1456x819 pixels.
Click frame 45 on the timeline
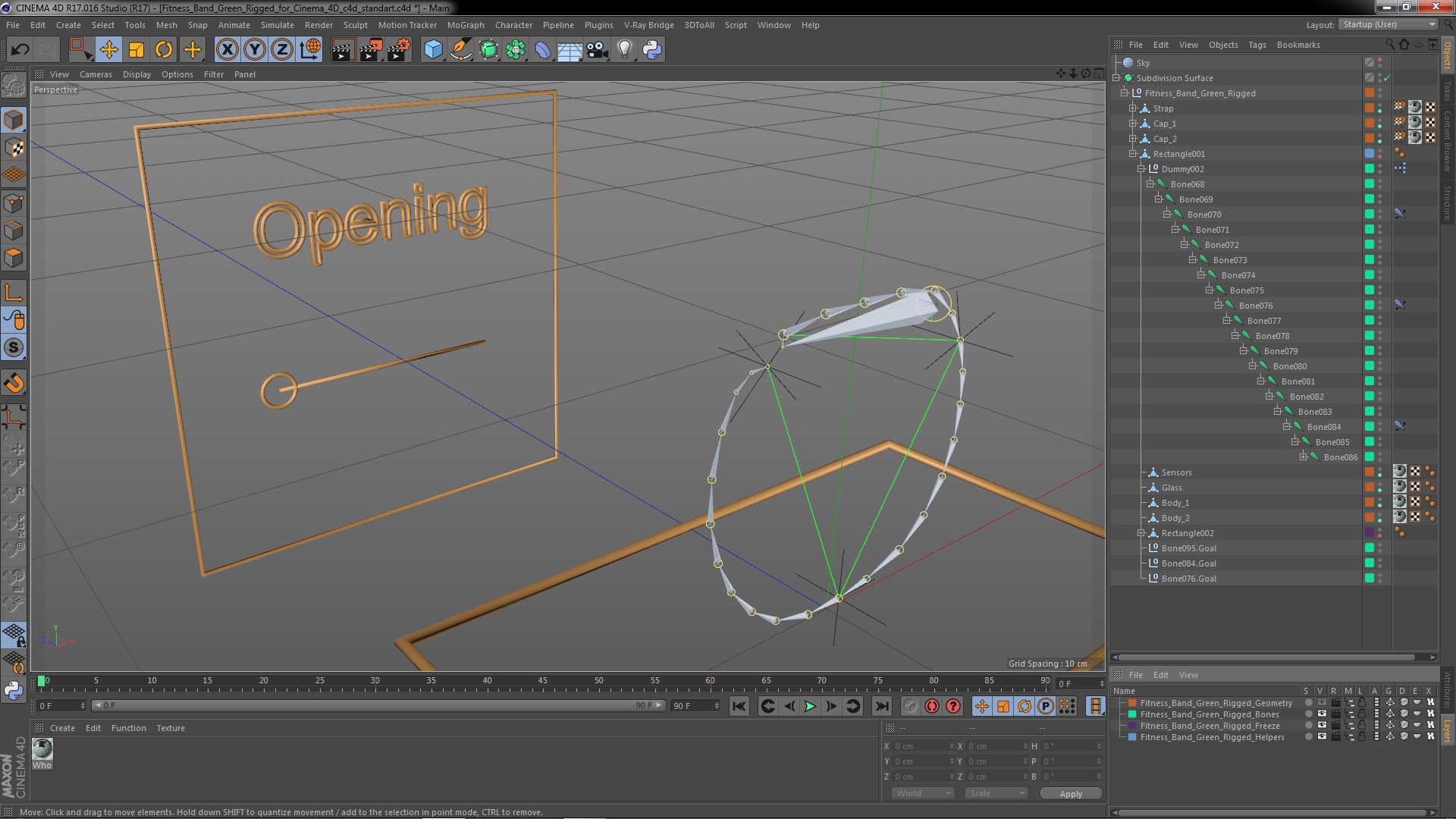click(543, 682)
